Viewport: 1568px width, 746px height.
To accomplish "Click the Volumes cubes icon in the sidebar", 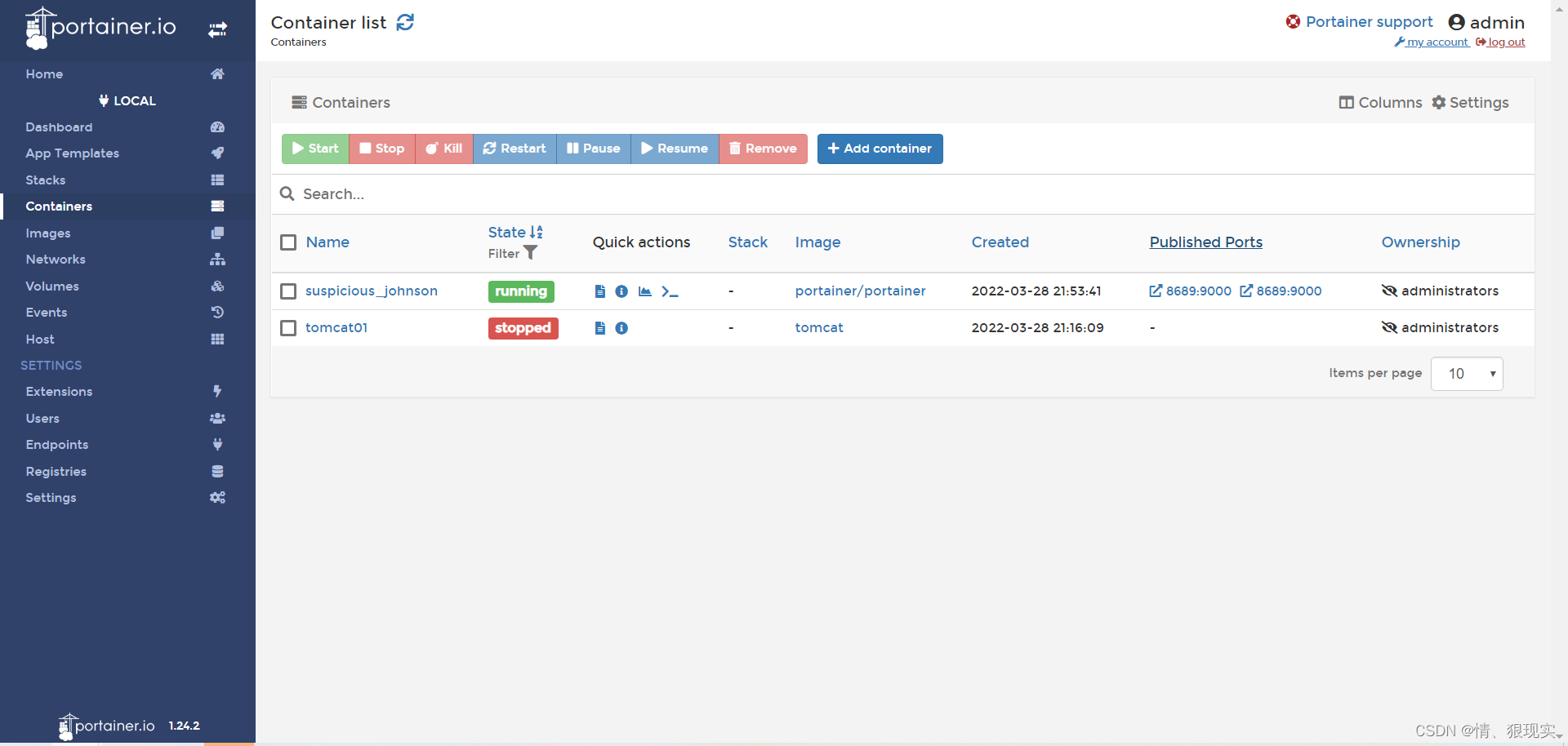I will point(217,286).
